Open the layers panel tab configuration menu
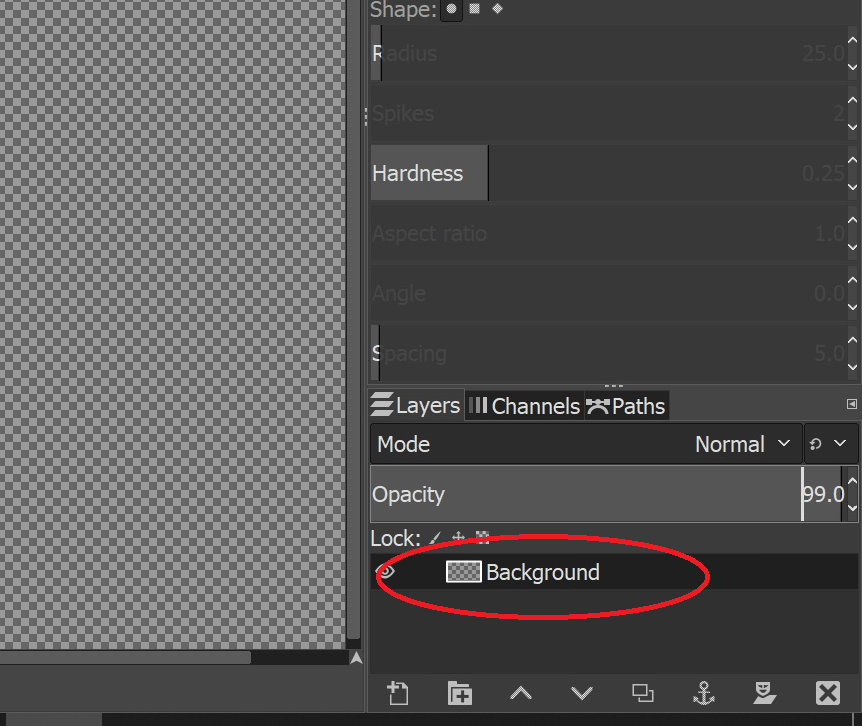 pos(851,404)
